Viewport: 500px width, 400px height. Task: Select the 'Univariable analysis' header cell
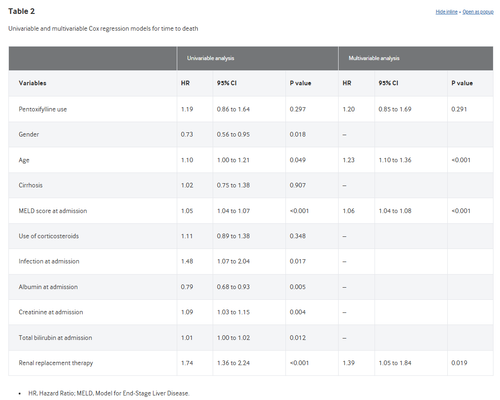click(257, 58)
